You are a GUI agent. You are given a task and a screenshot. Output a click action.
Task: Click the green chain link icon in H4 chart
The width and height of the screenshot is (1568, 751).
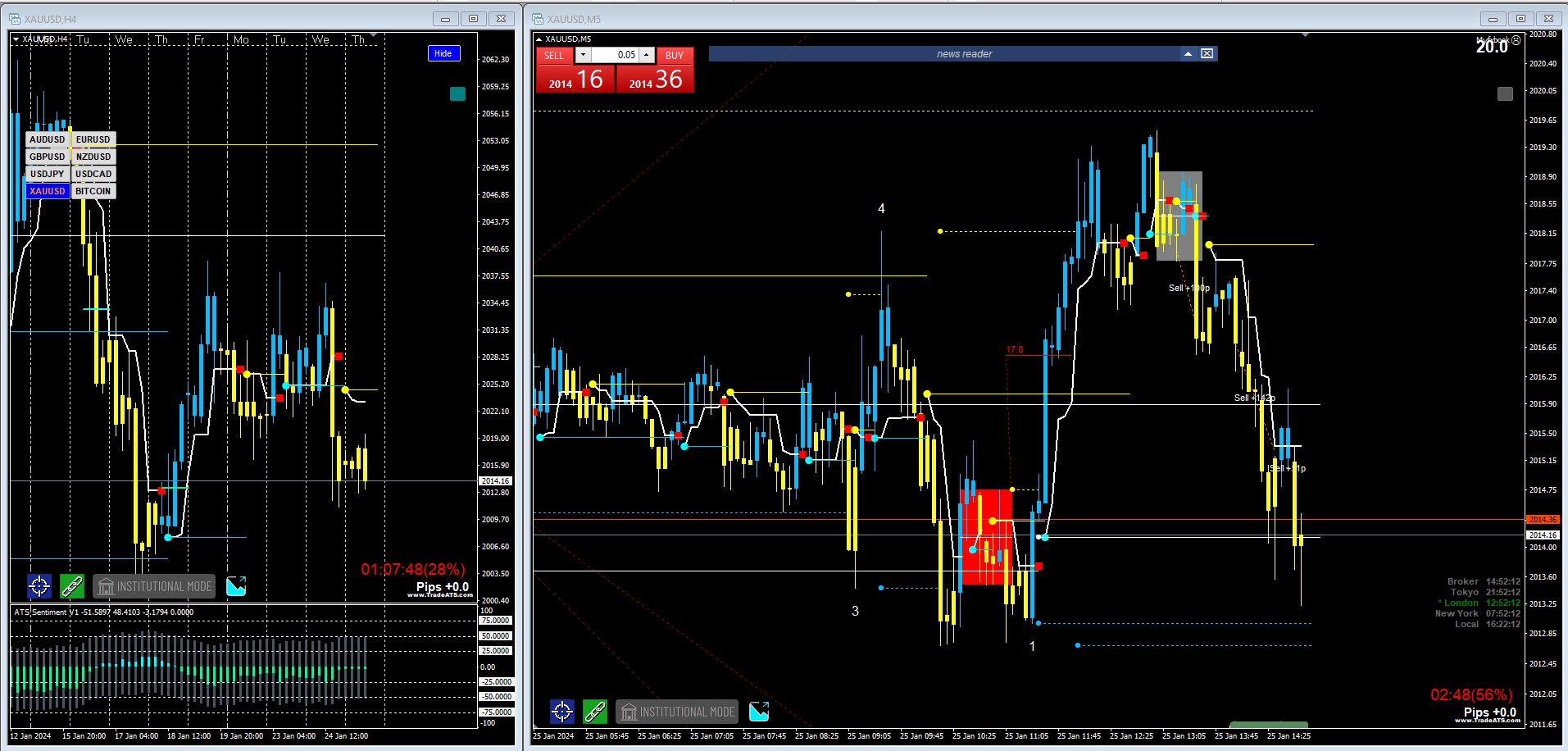[x=72, y=586]
